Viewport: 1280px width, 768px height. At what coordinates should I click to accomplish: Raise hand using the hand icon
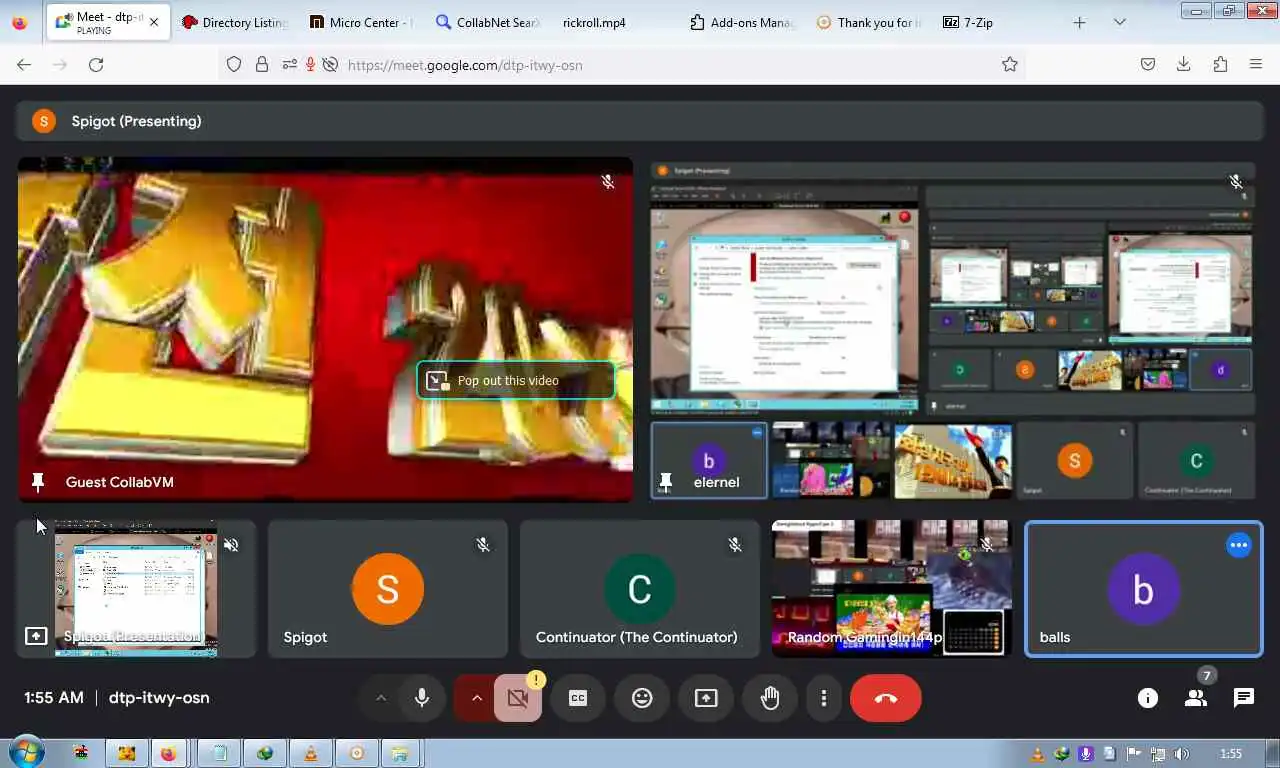(x=770, y=698)
